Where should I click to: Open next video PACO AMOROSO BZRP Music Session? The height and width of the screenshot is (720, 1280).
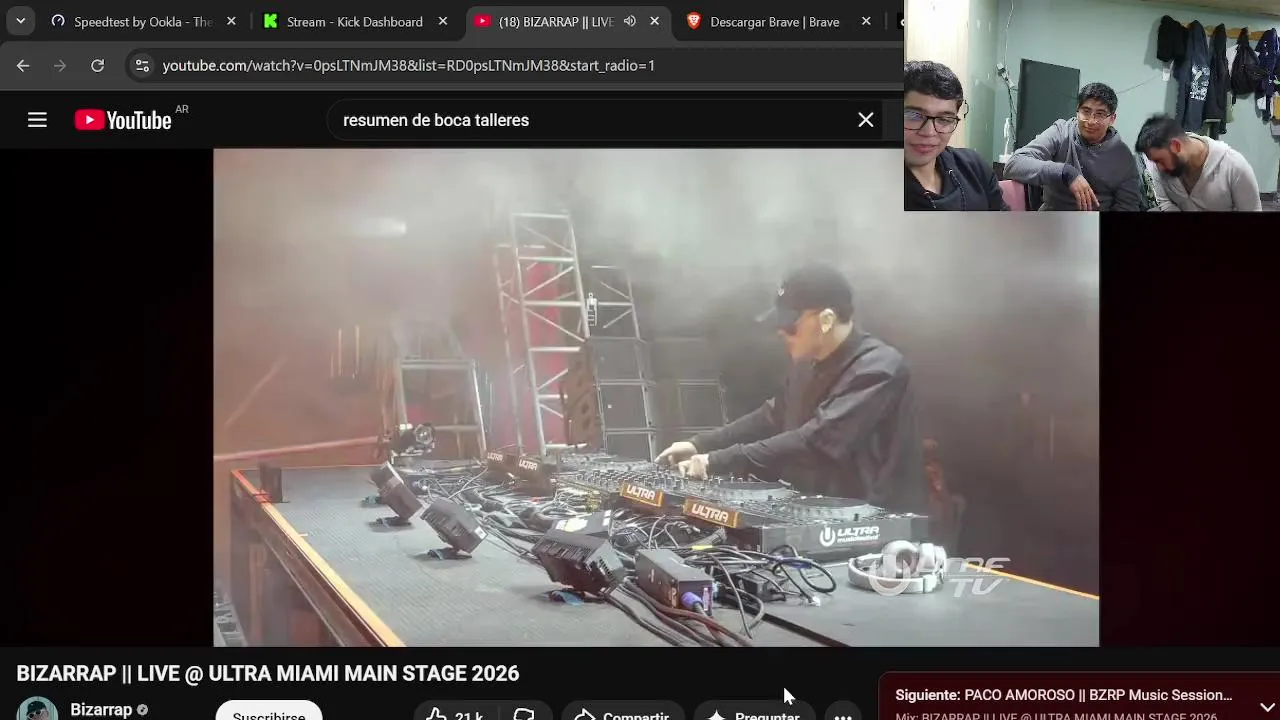(x=1064, y=695)
